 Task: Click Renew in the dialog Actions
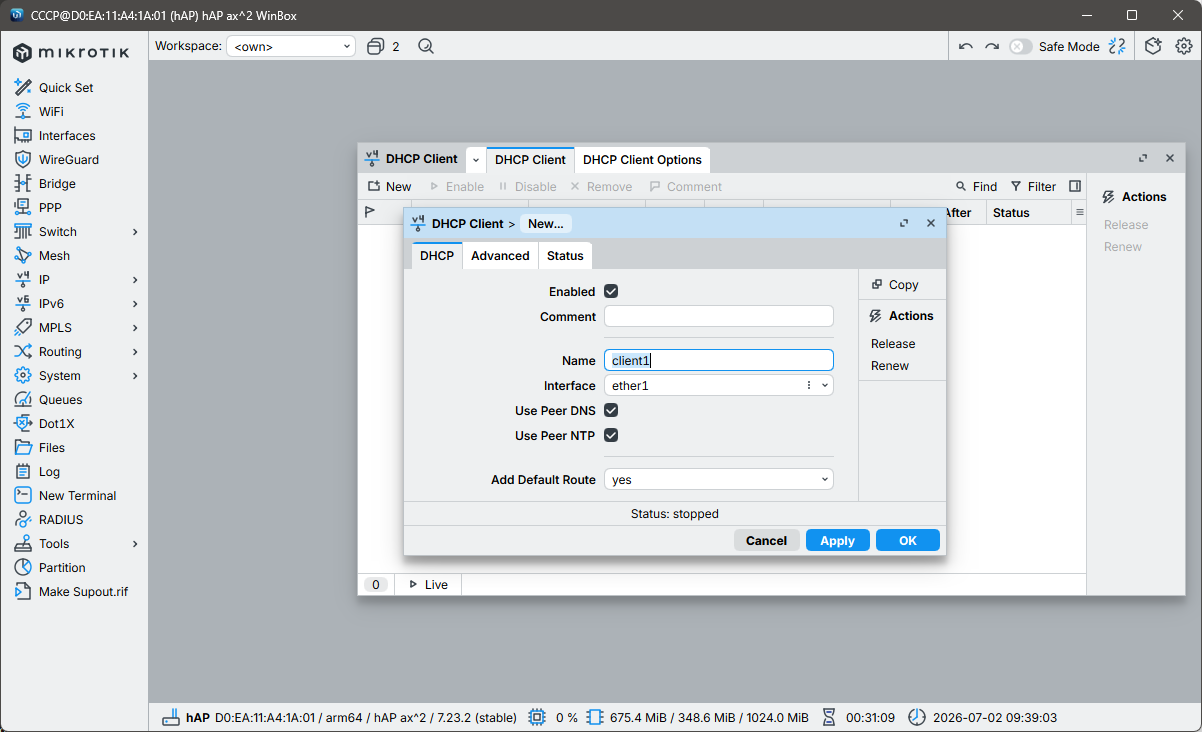click(x=890, y=365)
